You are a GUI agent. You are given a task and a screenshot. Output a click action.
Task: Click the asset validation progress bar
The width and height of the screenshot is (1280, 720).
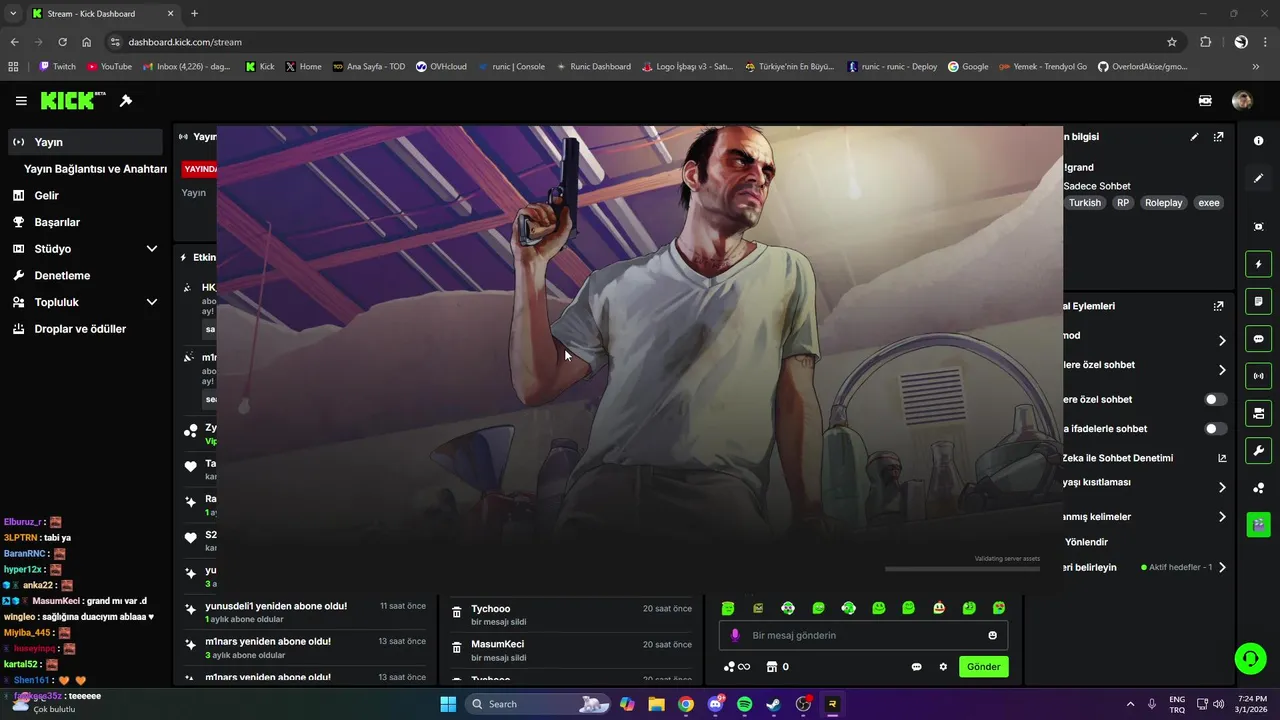click(963, 569)
